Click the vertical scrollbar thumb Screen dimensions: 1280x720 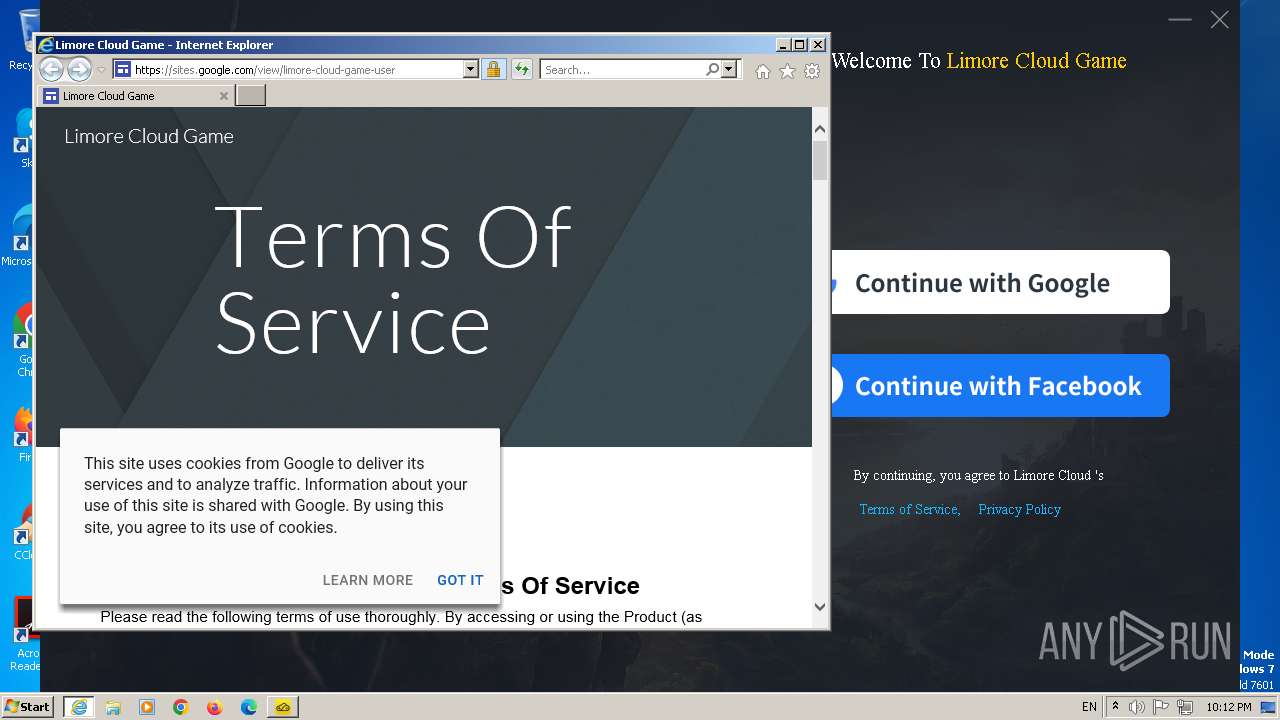click(x=820, y=160)
